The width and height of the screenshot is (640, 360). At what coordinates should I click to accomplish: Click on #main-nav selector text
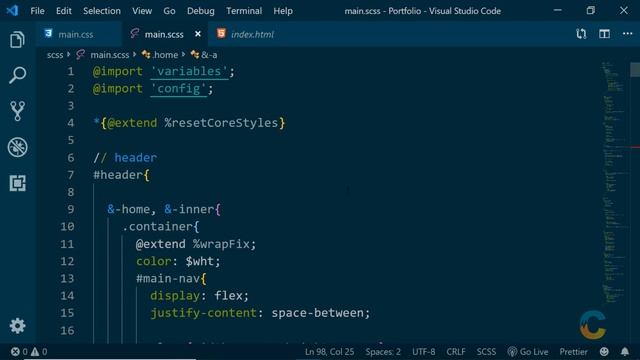168,278
